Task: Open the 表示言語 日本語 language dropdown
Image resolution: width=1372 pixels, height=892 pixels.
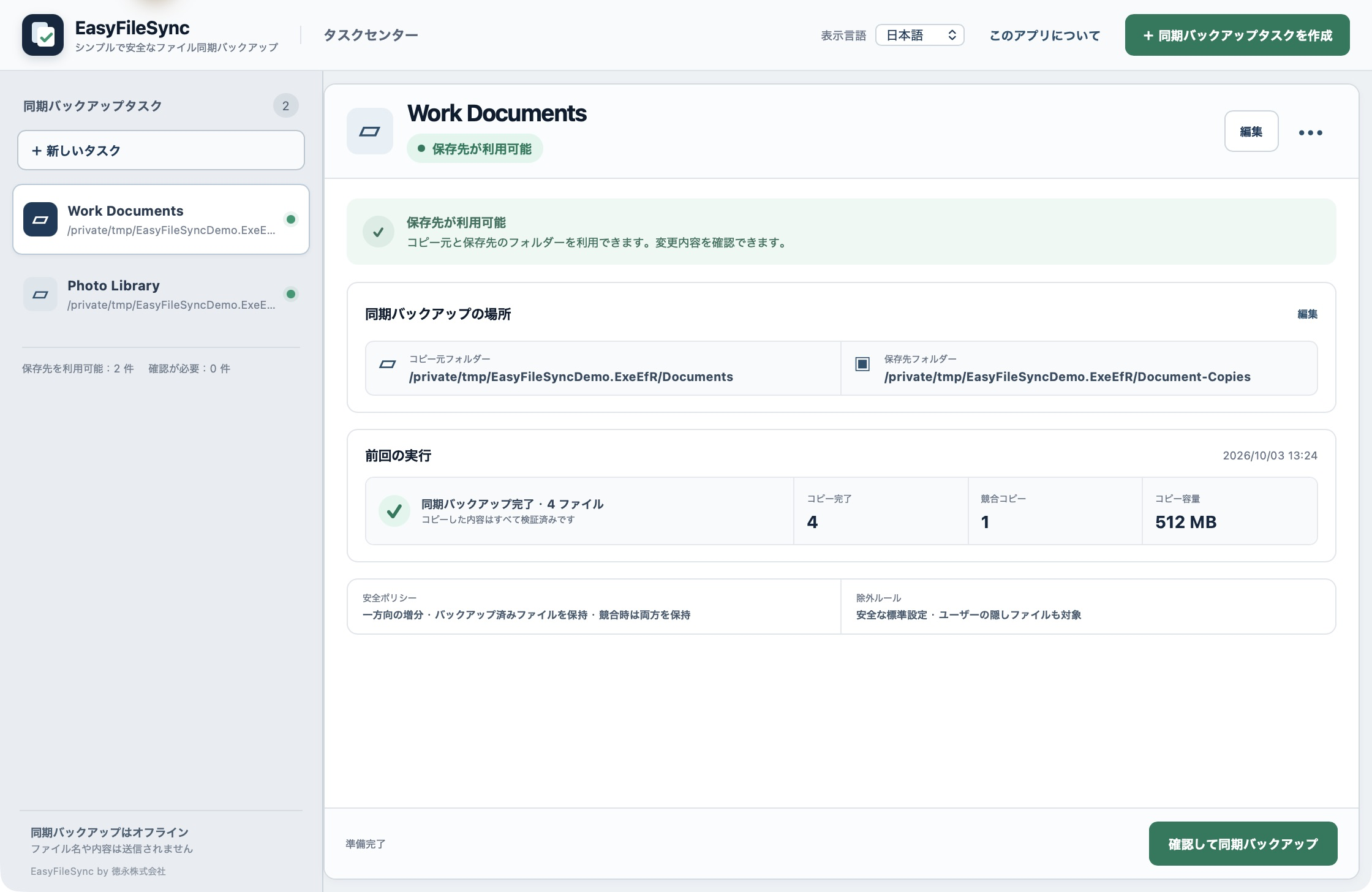Action: [920, 35]
